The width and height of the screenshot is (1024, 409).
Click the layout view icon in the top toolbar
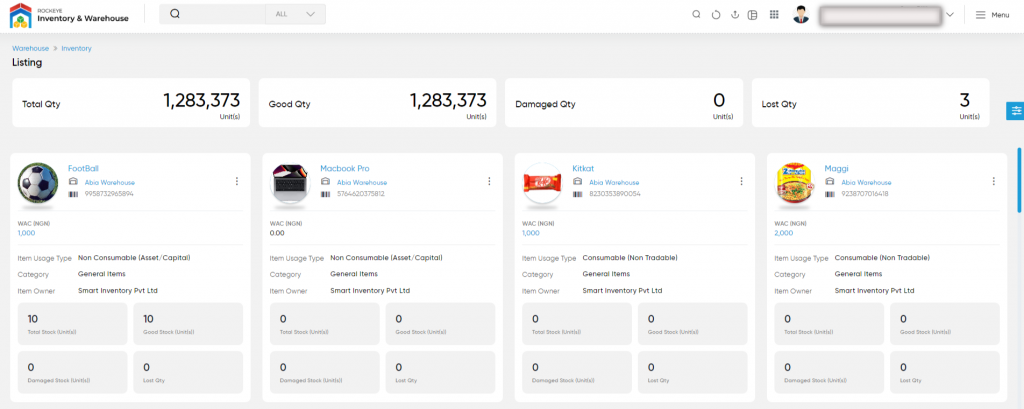pos(753,14)
